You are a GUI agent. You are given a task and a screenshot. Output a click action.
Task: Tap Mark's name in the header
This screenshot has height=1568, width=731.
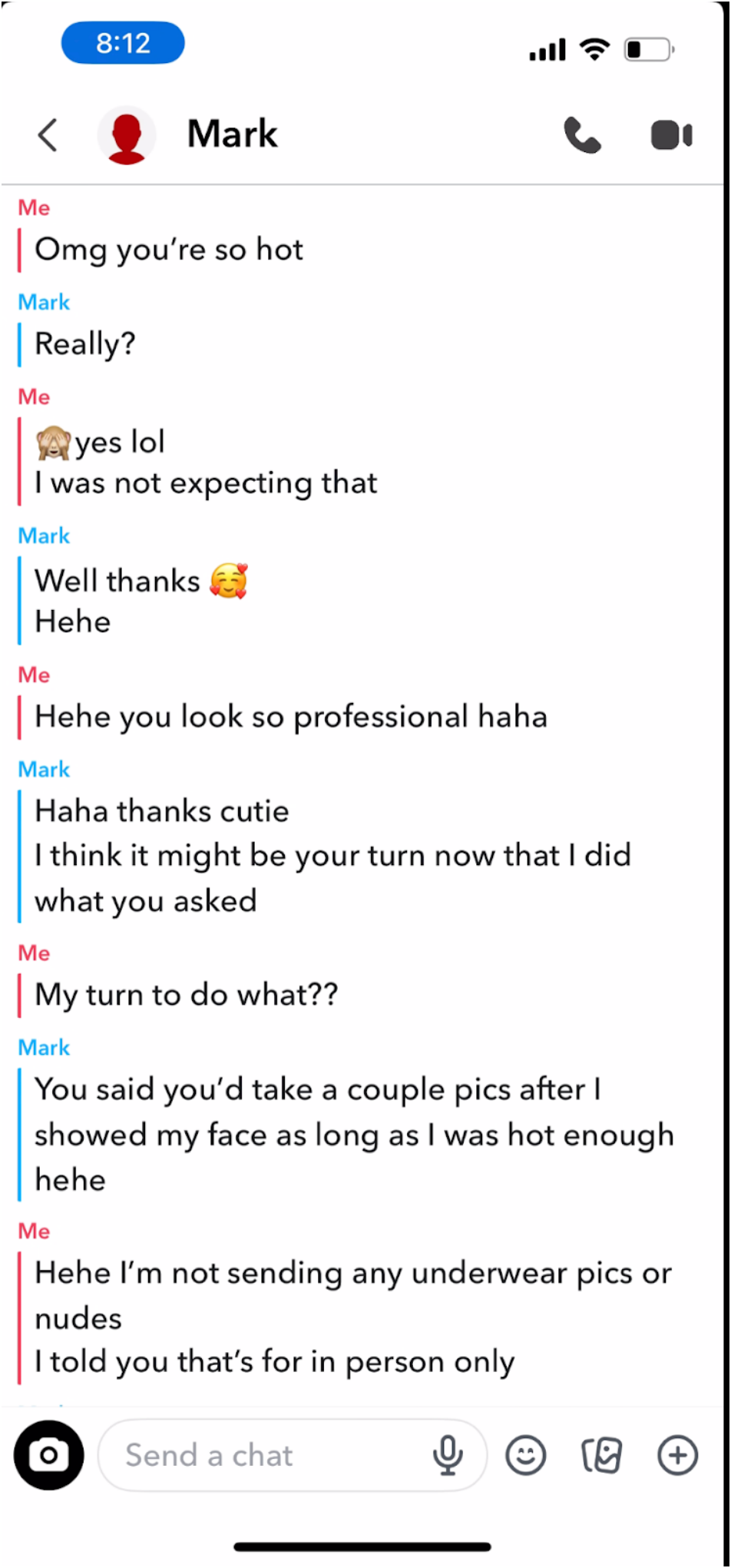(x=232, y=134)
